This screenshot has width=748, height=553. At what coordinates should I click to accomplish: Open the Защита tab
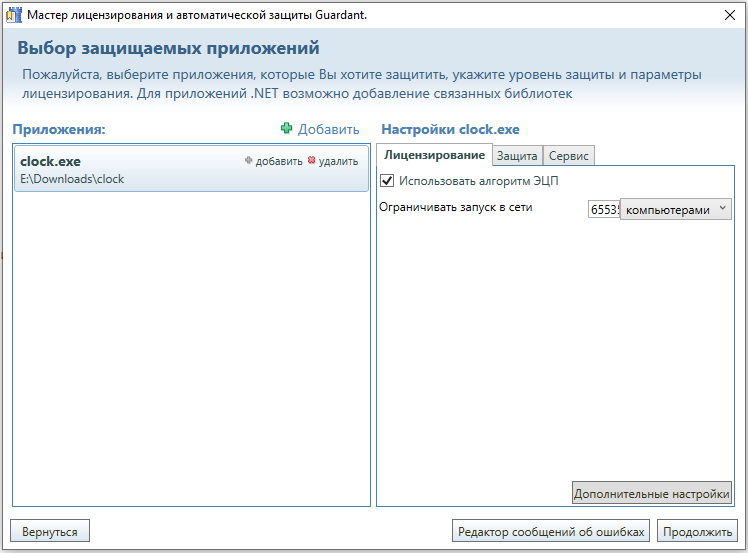tap(517, 155)
